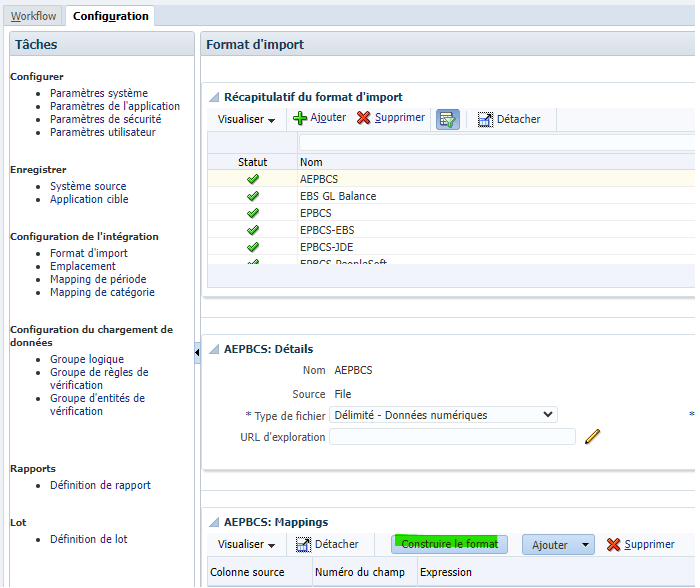Open Paramètres système link
This screenshot has height=588, width=700.
click(99, 93)
